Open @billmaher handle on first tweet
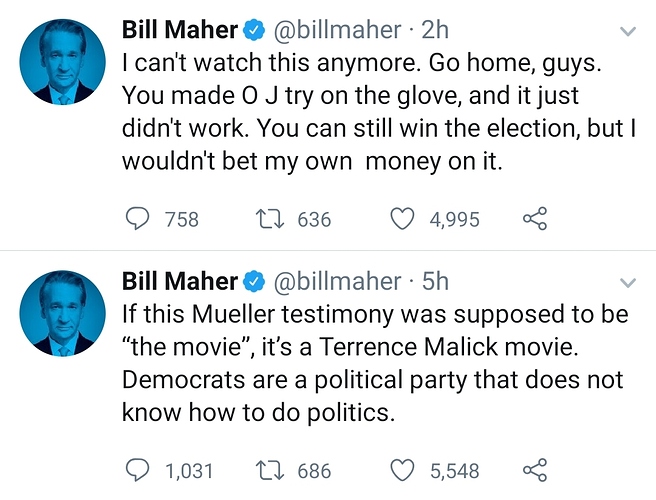 pyautogui.click(x=337, y=30)
